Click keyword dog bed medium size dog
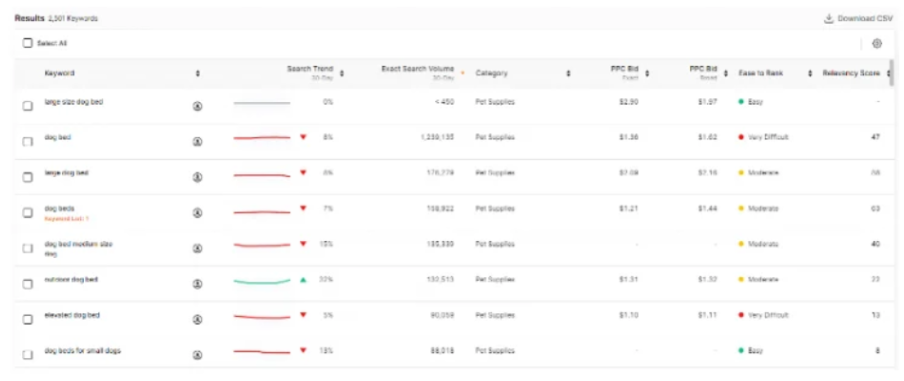Screen dimensions: 904x381 (x=78, y=248)
